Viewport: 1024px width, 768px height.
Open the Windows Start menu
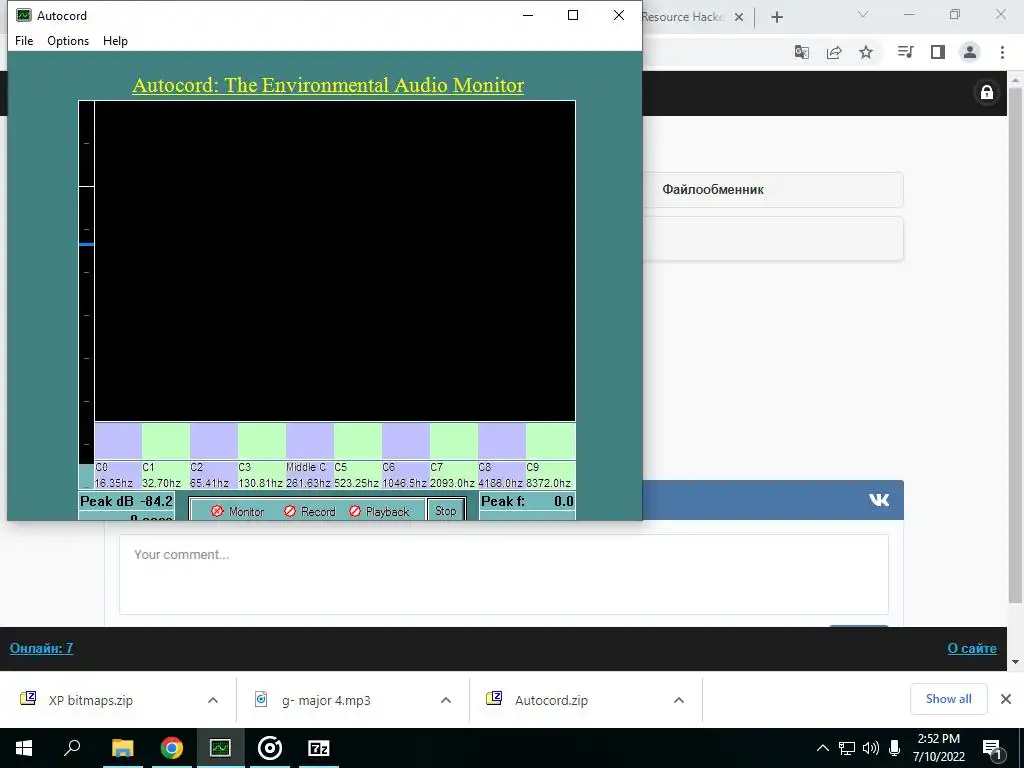pyautogui.click(x=24, y=748)
